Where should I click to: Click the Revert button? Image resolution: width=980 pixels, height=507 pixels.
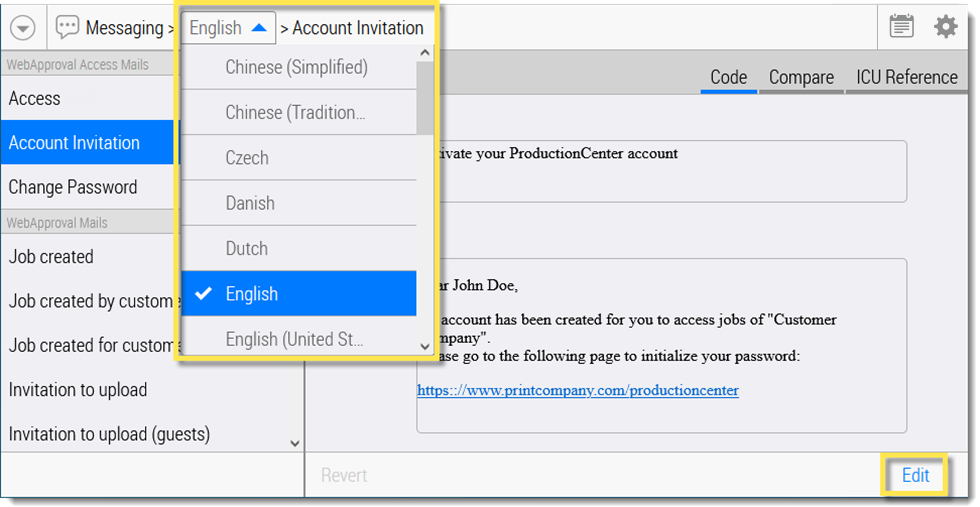(x=344, y=476)
